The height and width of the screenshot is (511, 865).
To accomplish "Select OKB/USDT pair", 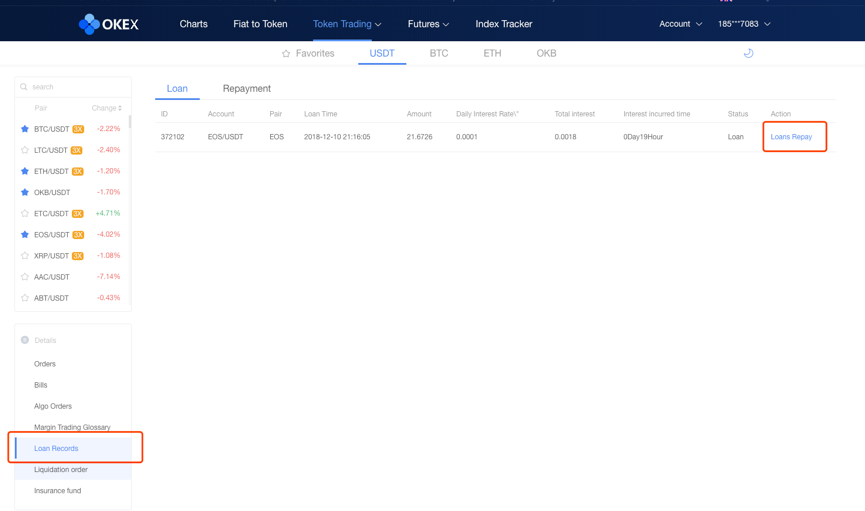I will click(x=52, y=192).
